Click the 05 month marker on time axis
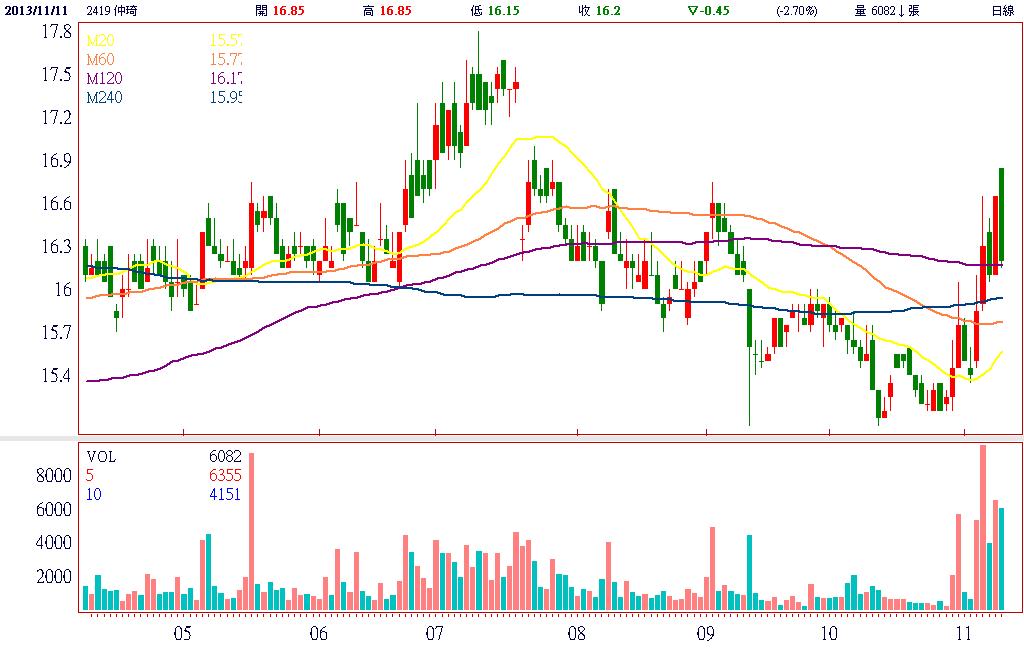The image size is (1024, 662). pos(181,634)
